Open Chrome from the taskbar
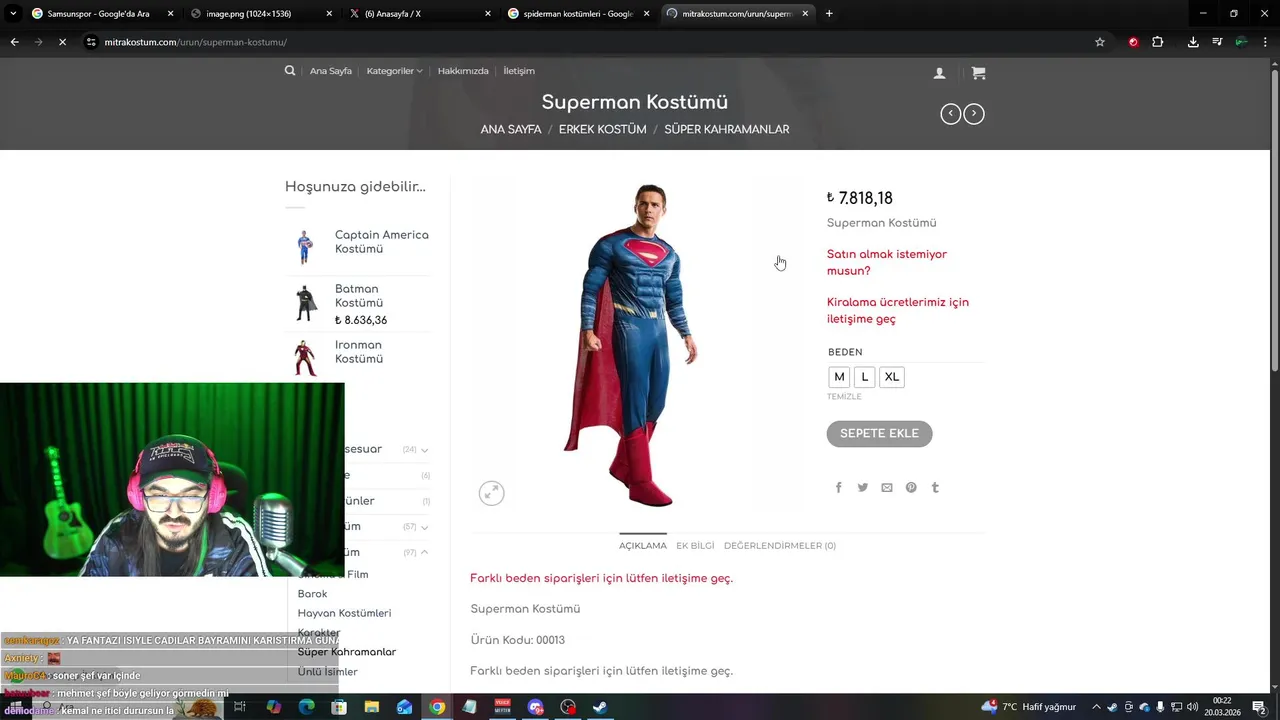 point(437,707)
